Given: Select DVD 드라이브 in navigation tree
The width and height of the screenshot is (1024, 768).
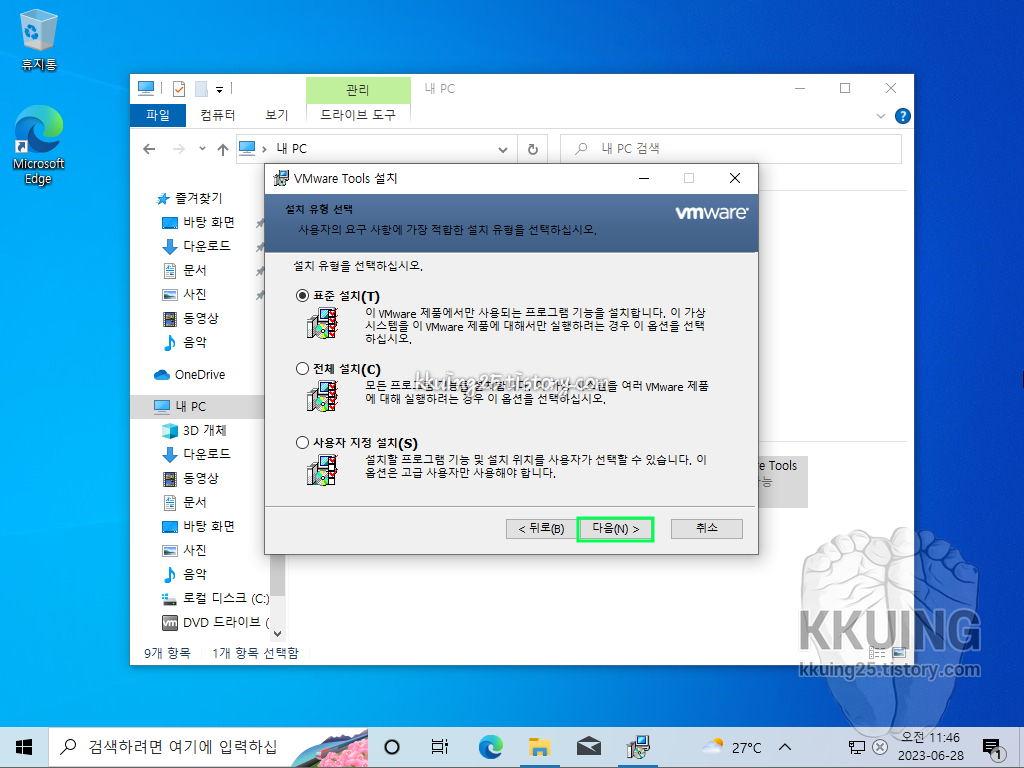Looking at the screenshot, I should point(215,622).
